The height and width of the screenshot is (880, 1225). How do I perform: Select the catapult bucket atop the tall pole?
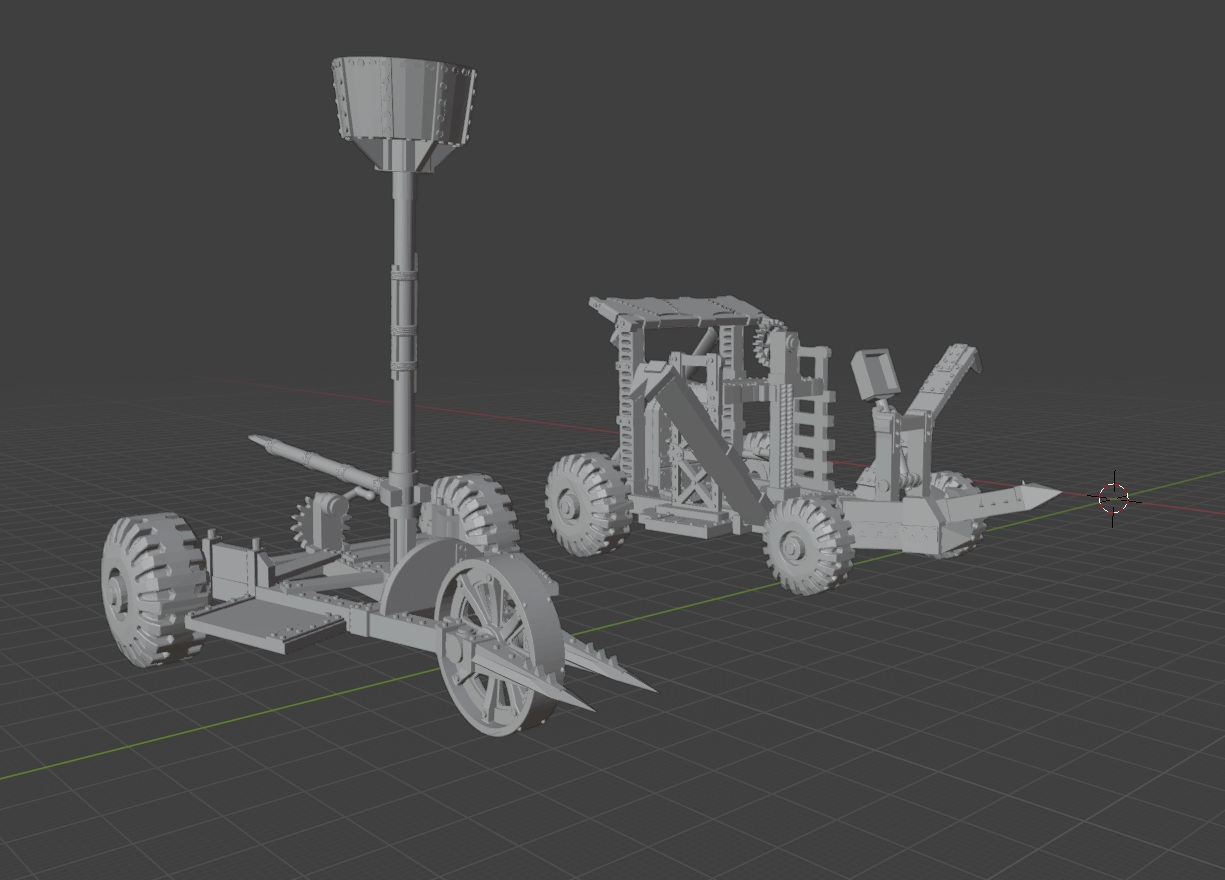pyautogui.click(x=404, y=112)
